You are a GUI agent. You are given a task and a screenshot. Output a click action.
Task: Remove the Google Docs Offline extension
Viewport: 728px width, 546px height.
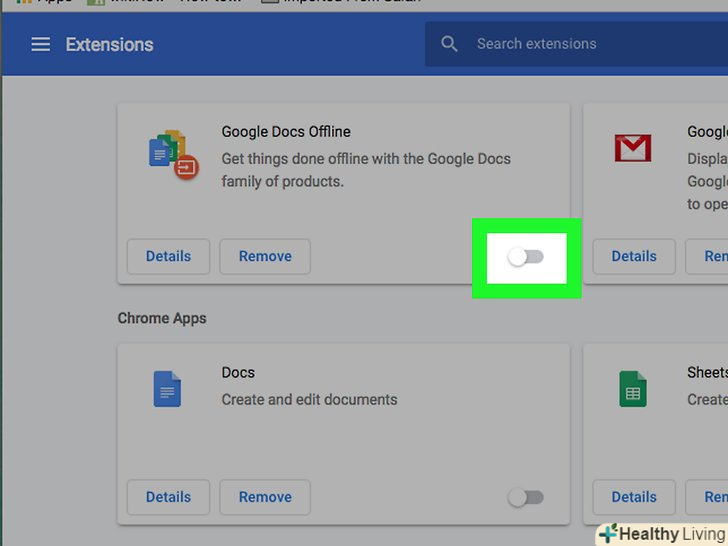(x=265, y=256)
